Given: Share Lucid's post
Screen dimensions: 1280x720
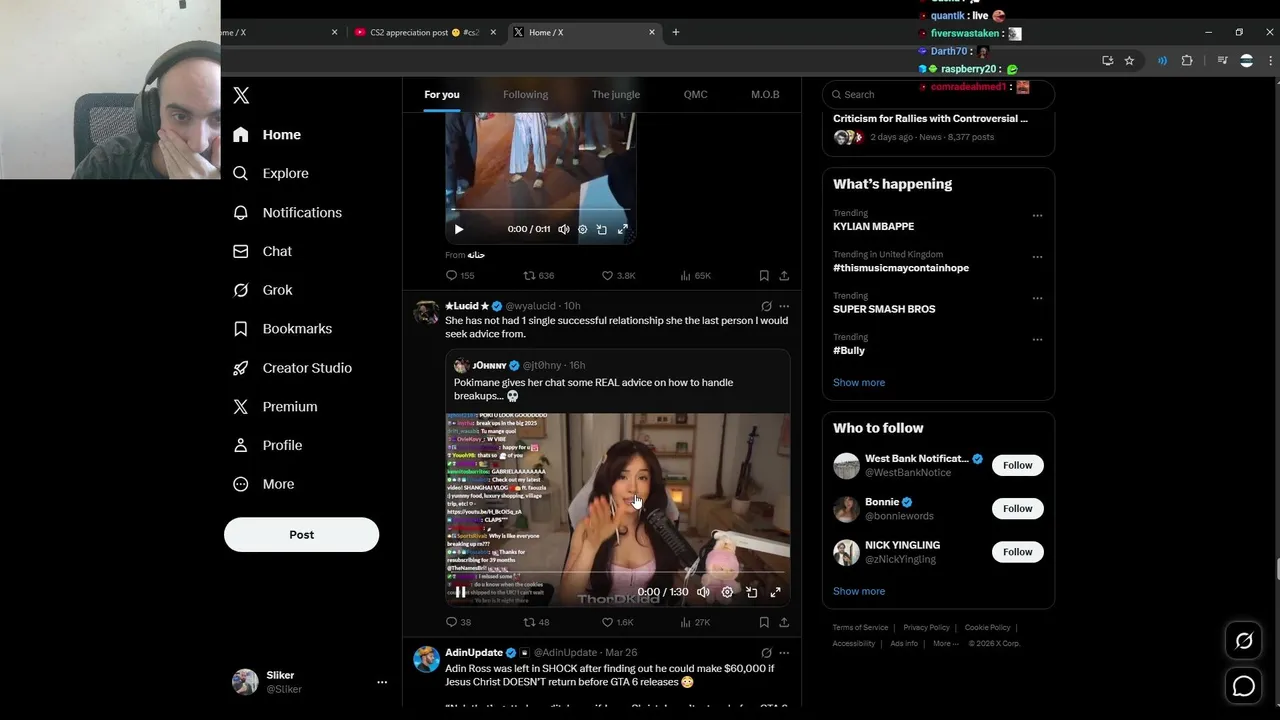Looking at the screenshot, I should tap(784, 622).
